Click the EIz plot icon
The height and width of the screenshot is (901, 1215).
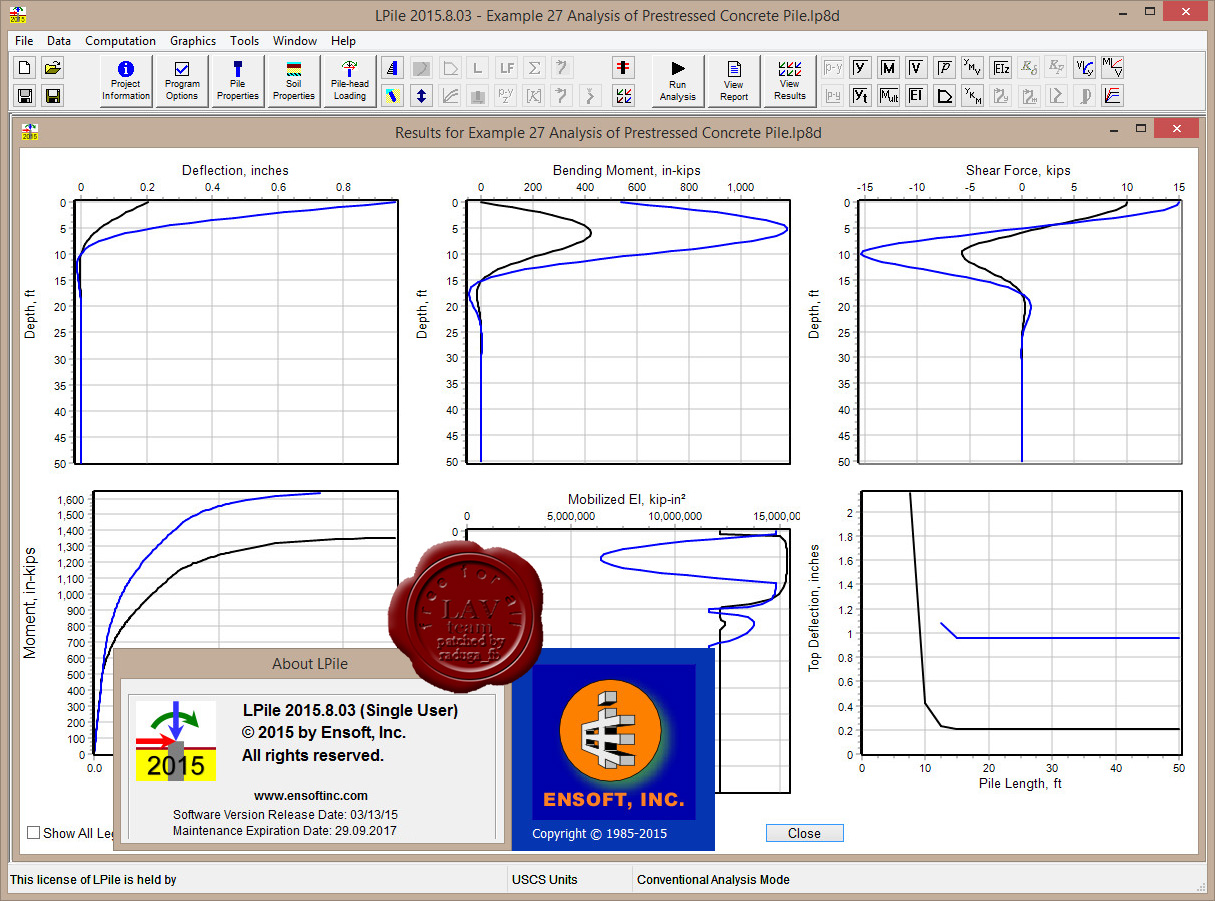tap(1000, 68)
